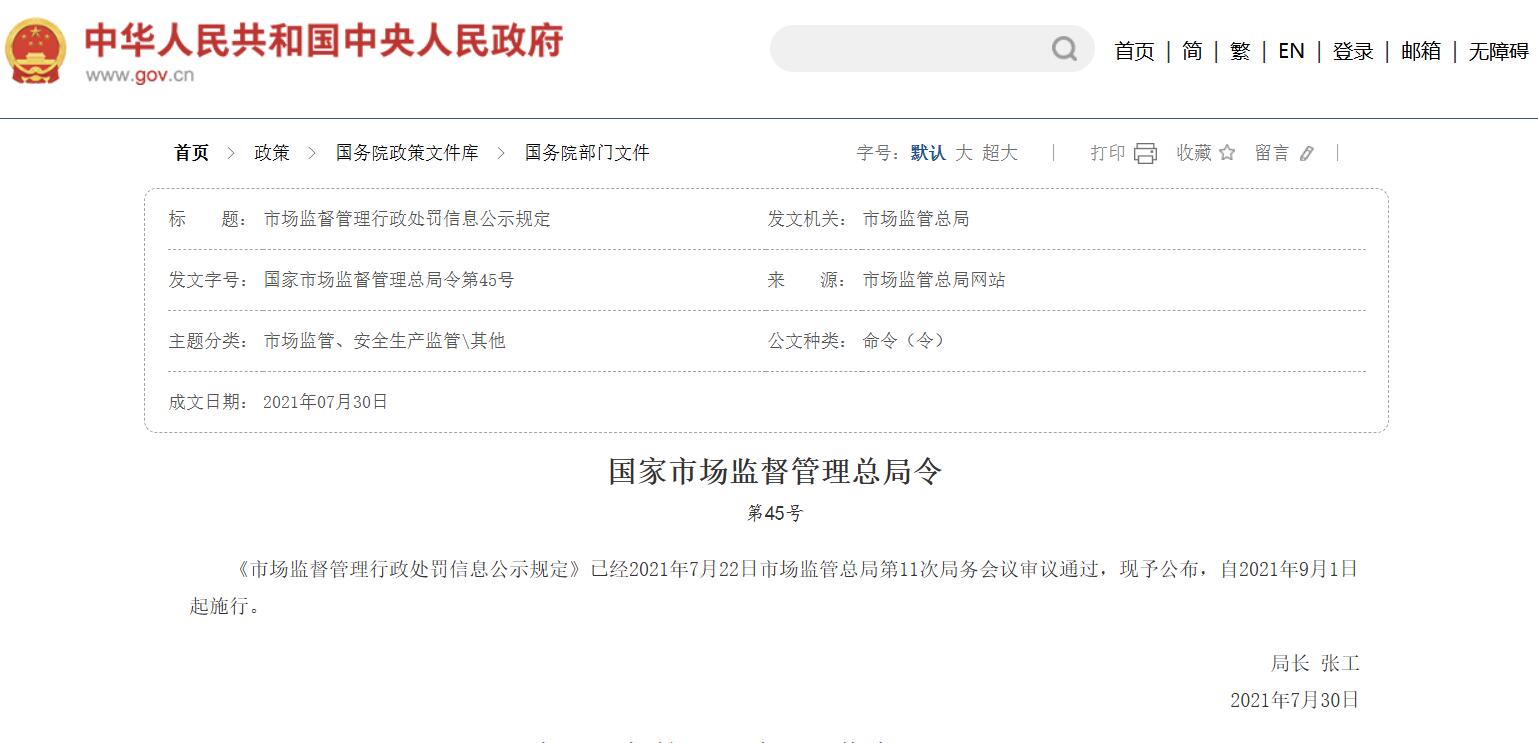The width and height of the screenshot is (1538, 743).
Task: Open the 登录 login link
Action: click(1353, 51)
